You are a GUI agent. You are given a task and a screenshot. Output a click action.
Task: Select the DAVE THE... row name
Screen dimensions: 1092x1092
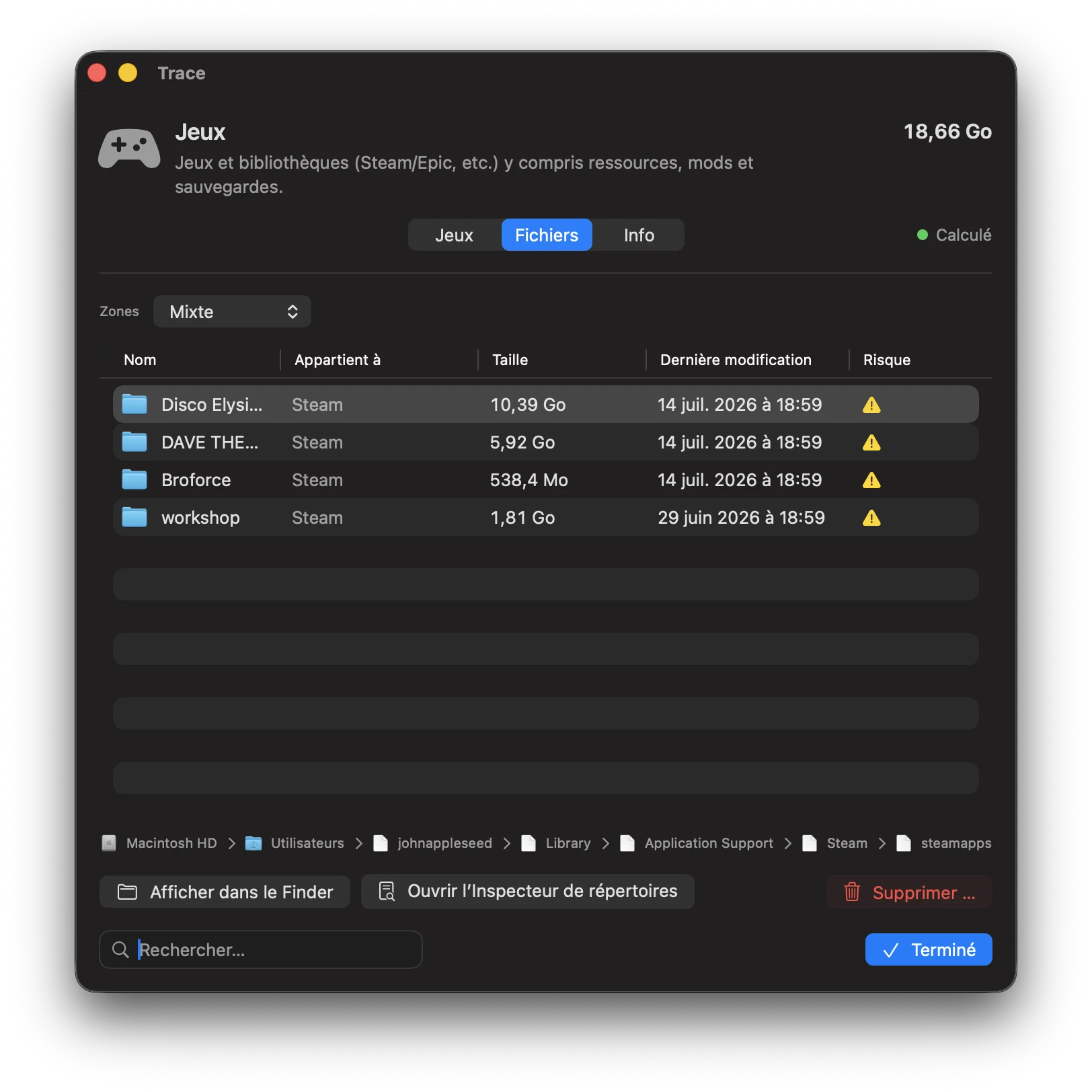[210, 442]
